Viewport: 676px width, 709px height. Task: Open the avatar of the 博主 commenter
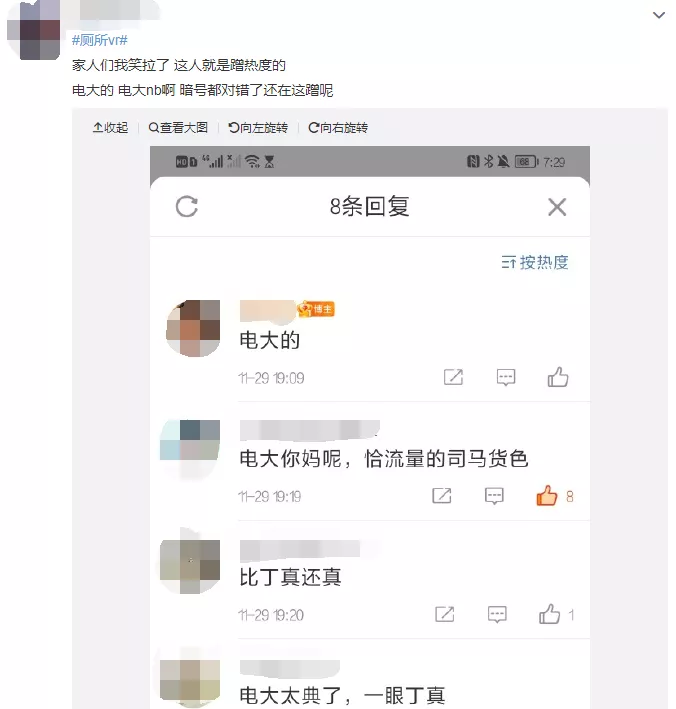click(x=193, y=328)
